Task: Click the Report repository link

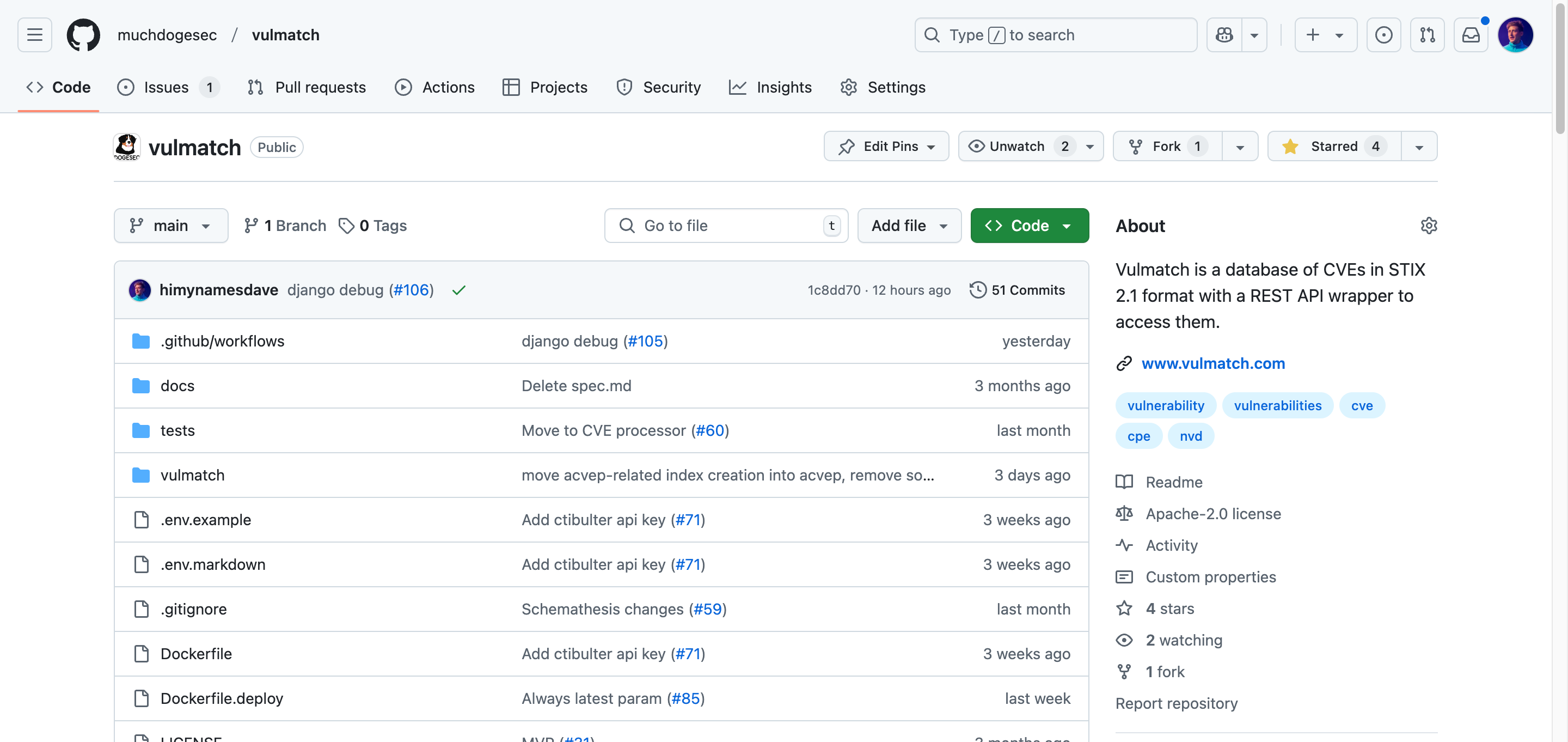Action: point(1176,703)
